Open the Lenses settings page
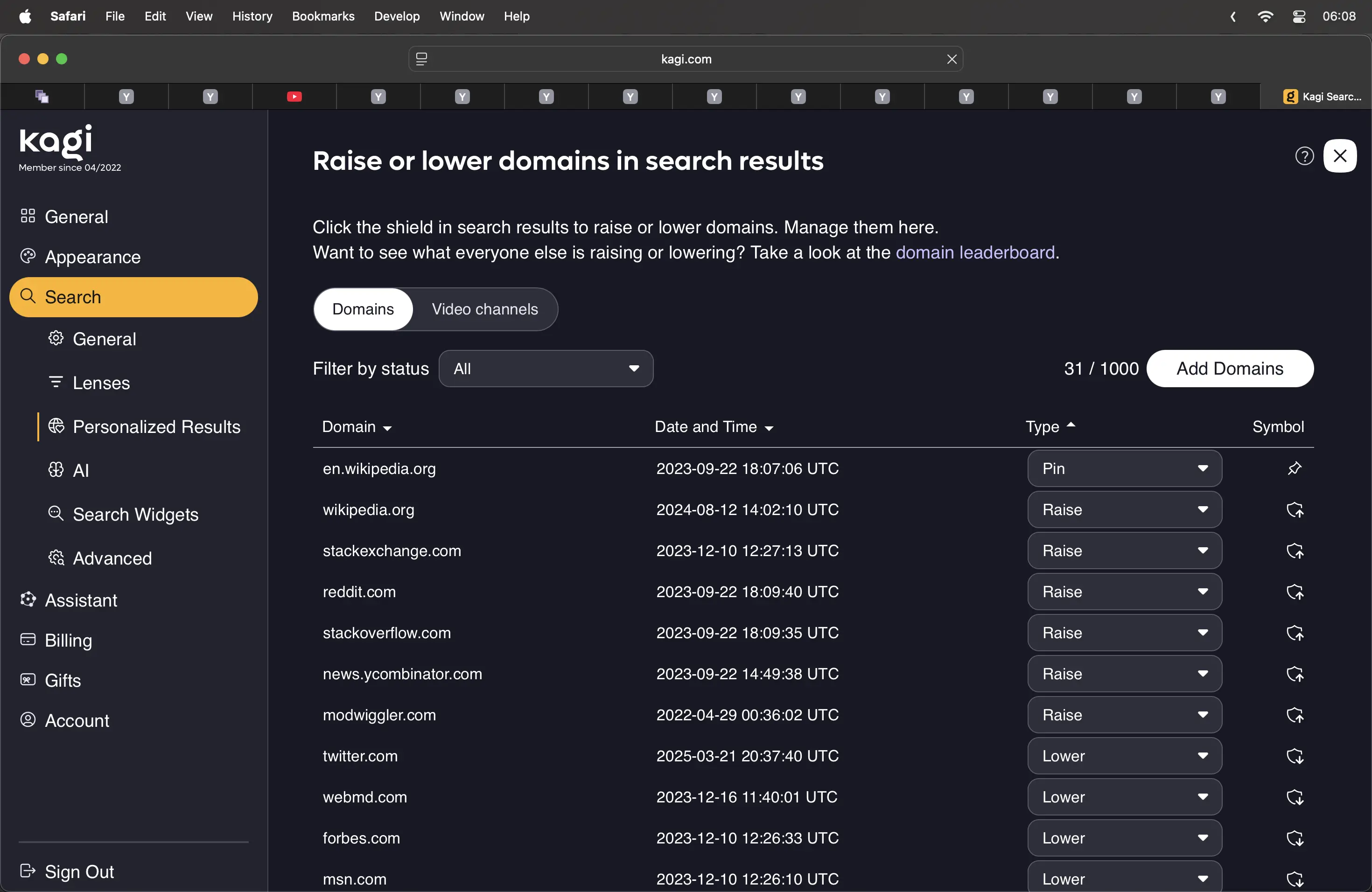Screen dimensions: 1372x892 coord(101,383)
